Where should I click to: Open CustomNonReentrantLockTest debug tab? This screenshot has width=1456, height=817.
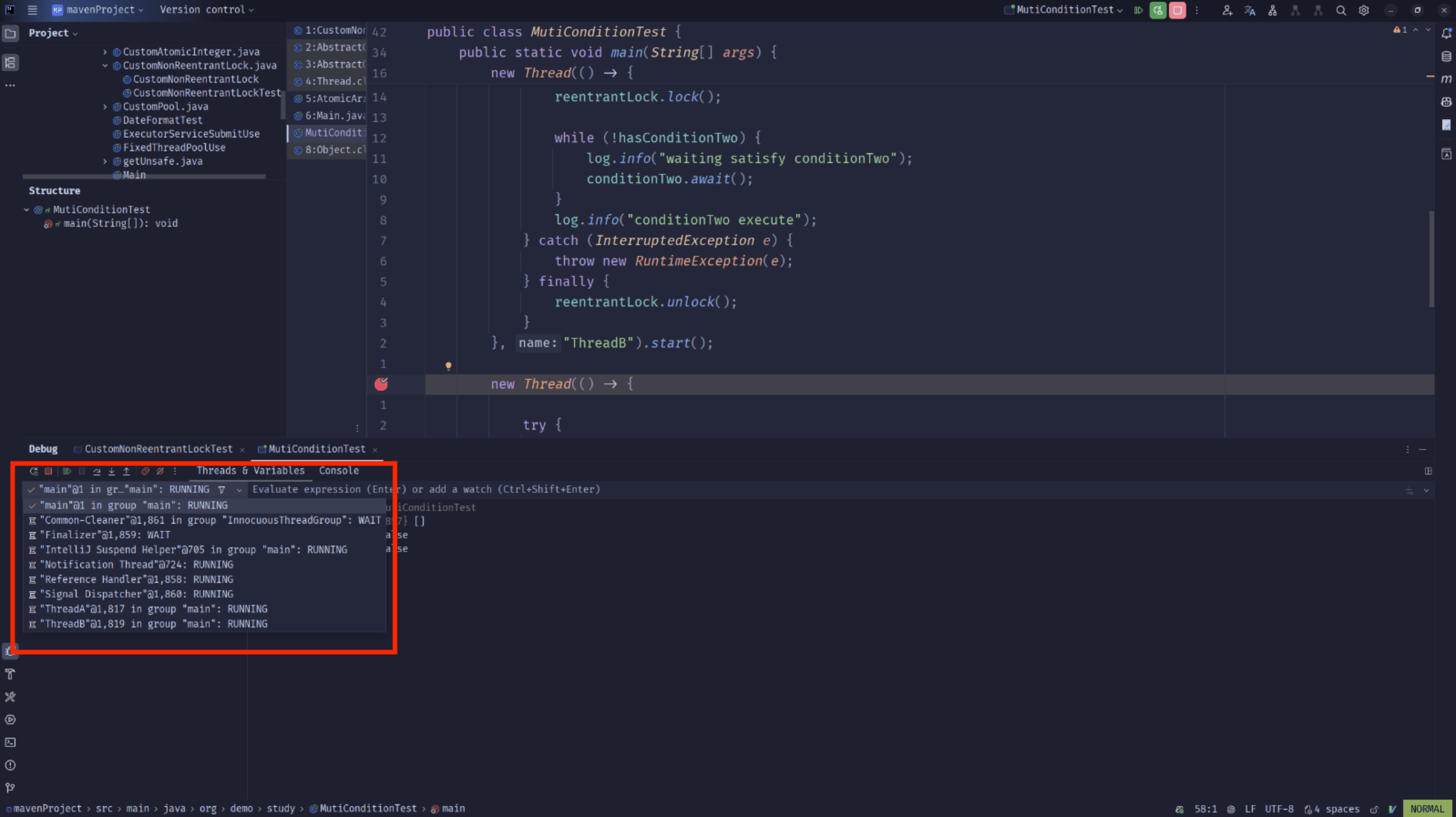158,449
